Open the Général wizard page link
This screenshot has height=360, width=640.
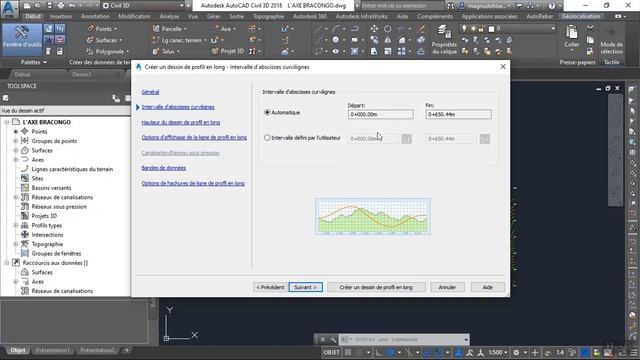[x=150, y=92]
